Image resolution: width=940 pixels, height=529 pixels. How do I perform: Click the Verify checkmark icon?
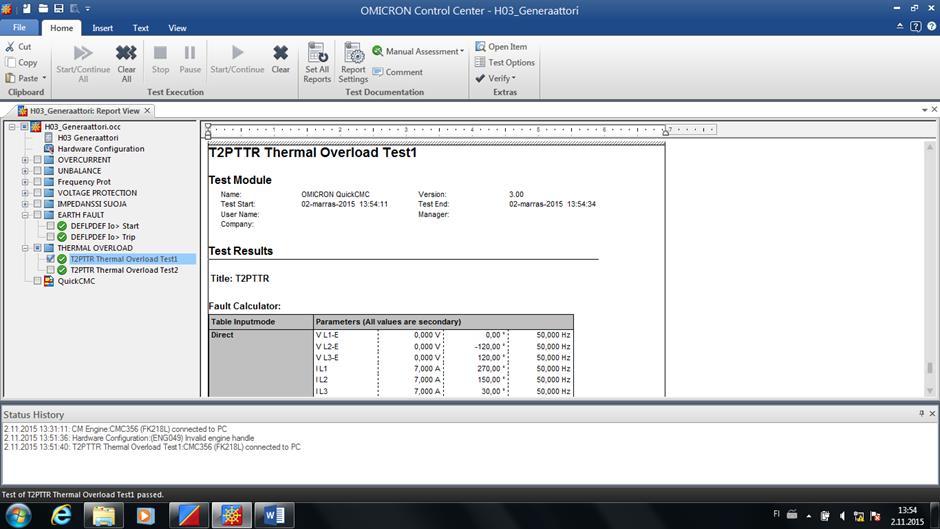[x=480, y=78]
